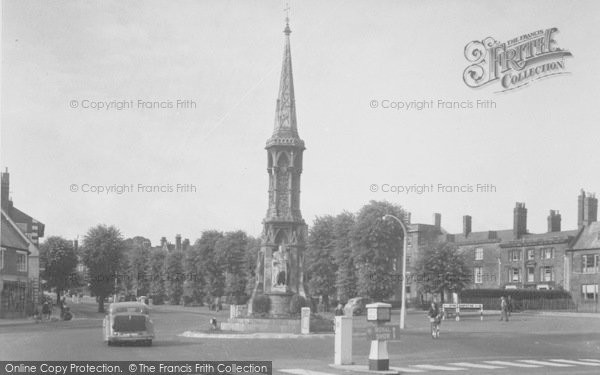600x375 pixels.
Task: Click the vintage car on the road
Action: (x=128, y=324)
